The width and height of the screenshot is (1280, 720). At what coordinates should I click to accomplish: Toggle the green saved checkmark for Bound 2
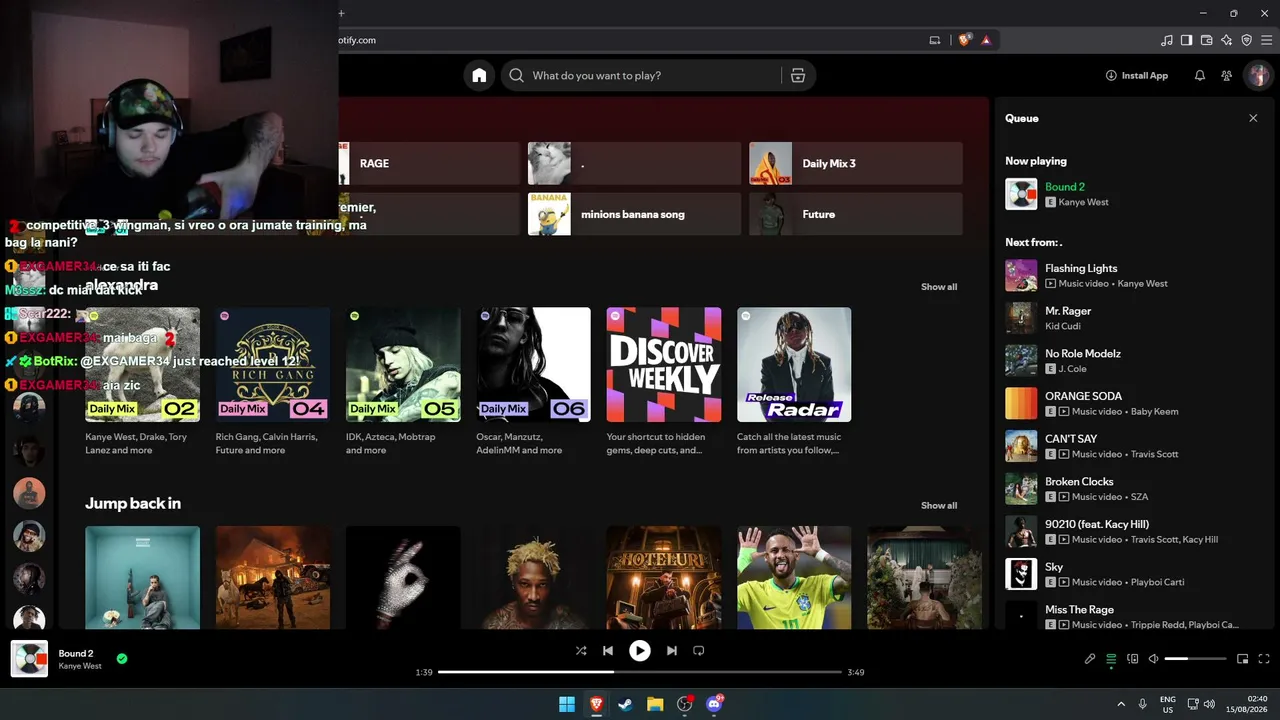[122, 659]
